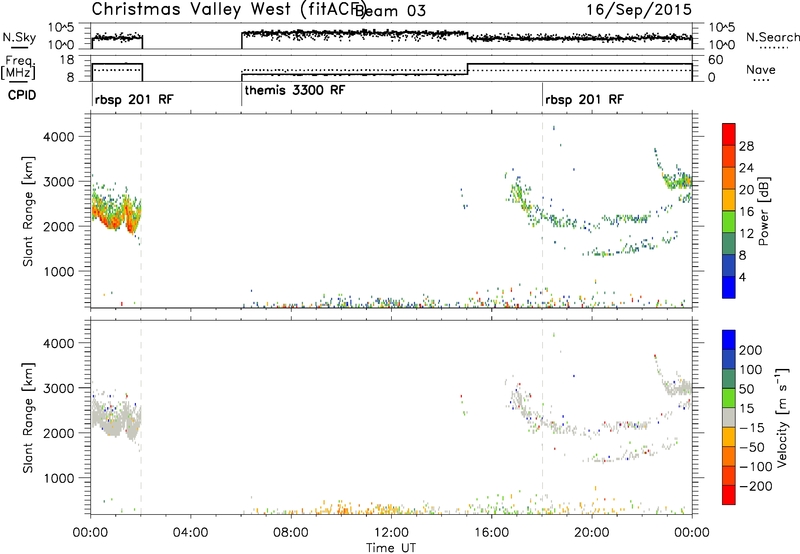Screen dimensions: 800x554
Task: Click the "rbsp 201 RF" label near 18:00
Action: (584, 99)
